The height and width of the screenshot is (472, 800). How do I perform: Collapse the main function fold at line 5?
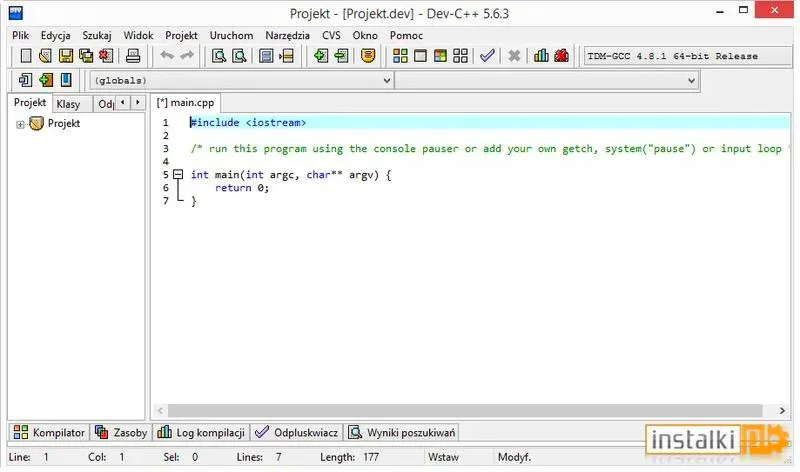click(178, 175)
